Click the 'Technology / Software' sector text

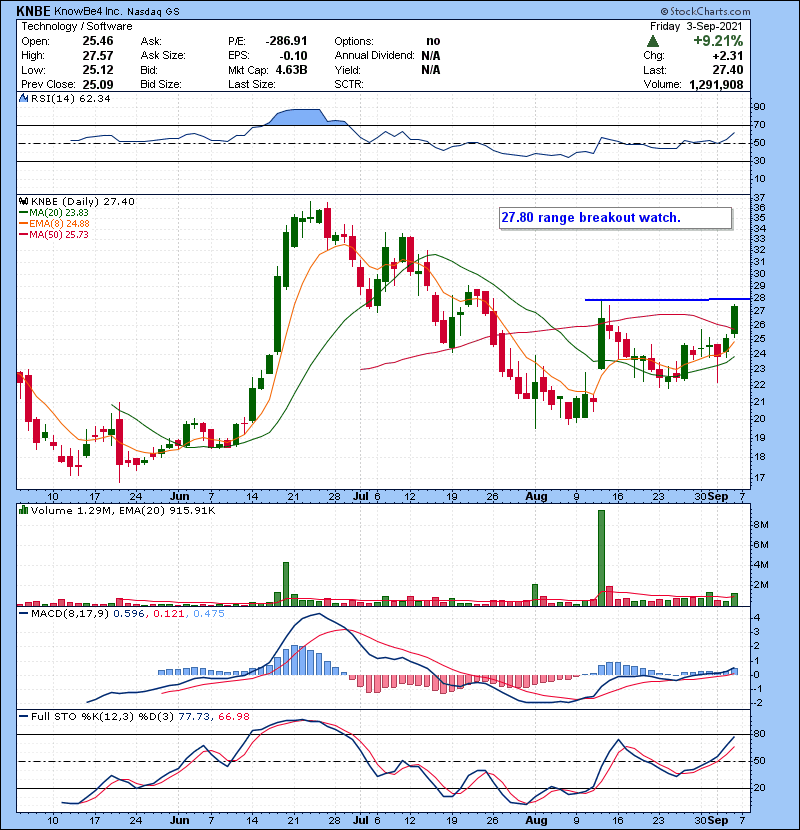pyautogui.click(x=77, y=26)
